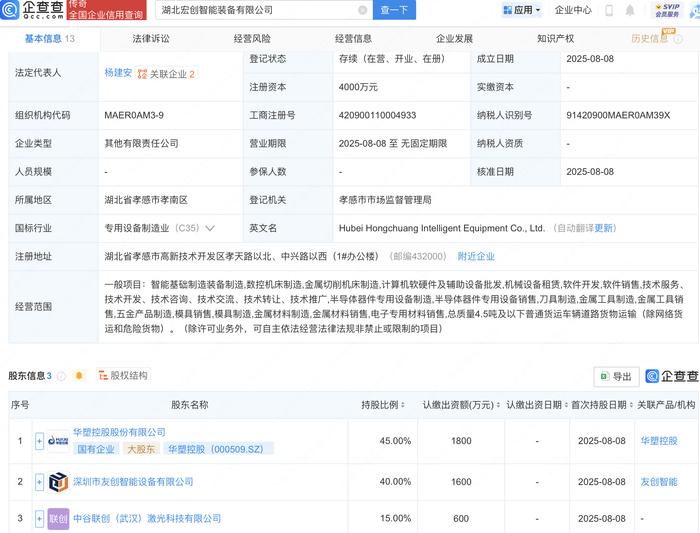
Task: Expand the 专用设备制造业 industry chevron
Action: pyautogui.click(x=210, y=228)
